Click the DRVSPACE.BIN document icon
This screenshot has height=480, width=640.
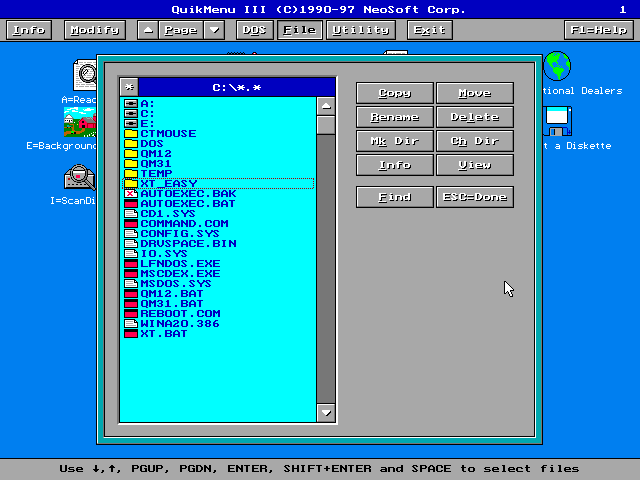131,244
